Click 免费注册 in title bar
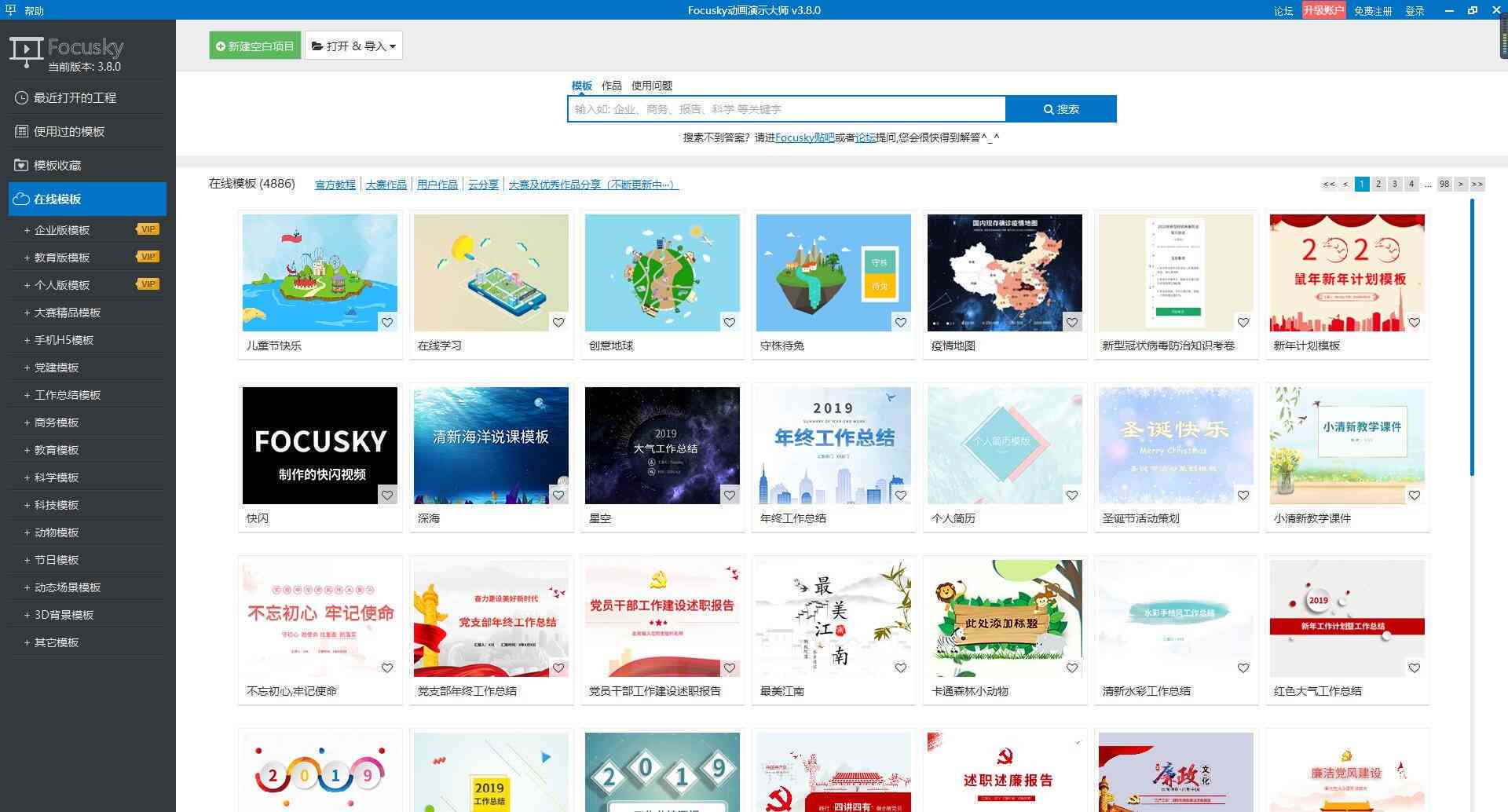Screen dimensions: 1508x812 coord(1373,11)
